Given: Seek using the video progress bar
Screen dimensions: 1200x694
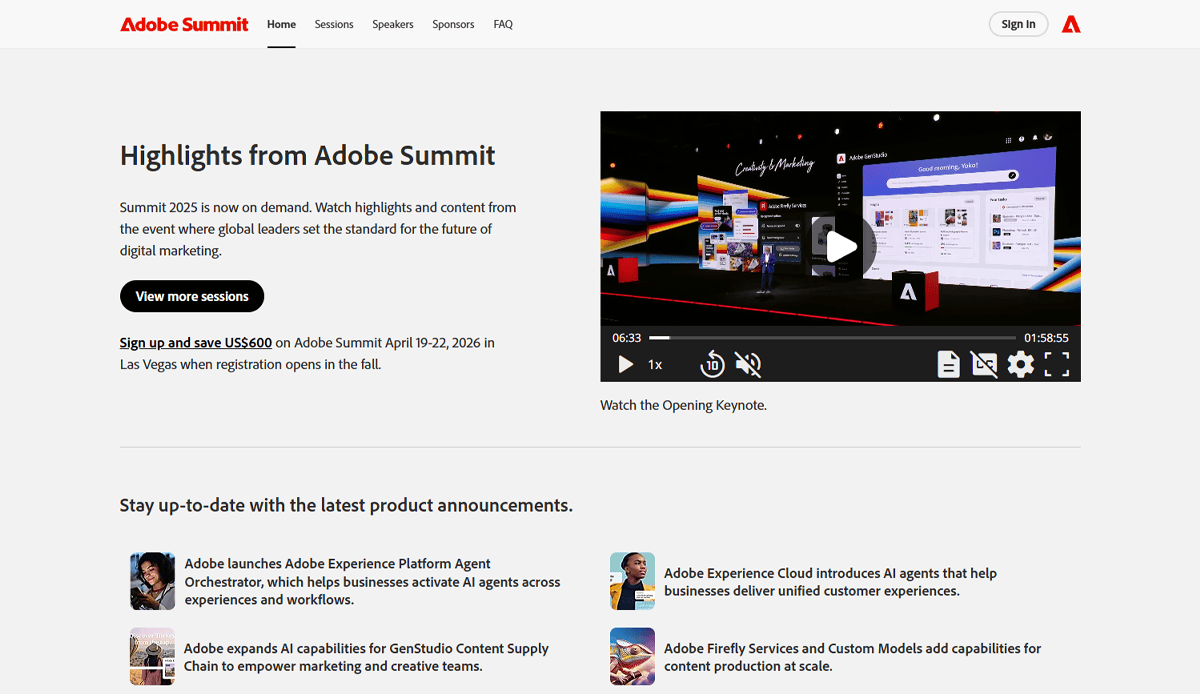Looking at the screenshot, I should tap(830, 337).
